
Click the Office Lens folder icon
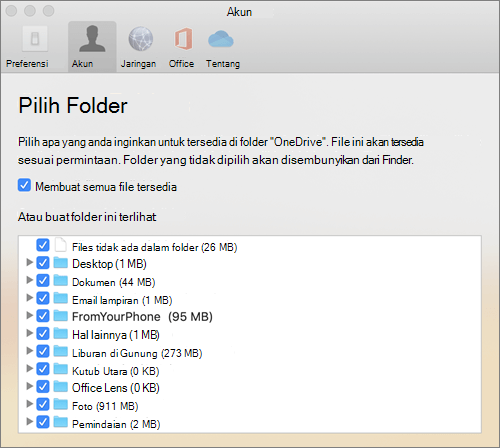(x=61, y=387)
